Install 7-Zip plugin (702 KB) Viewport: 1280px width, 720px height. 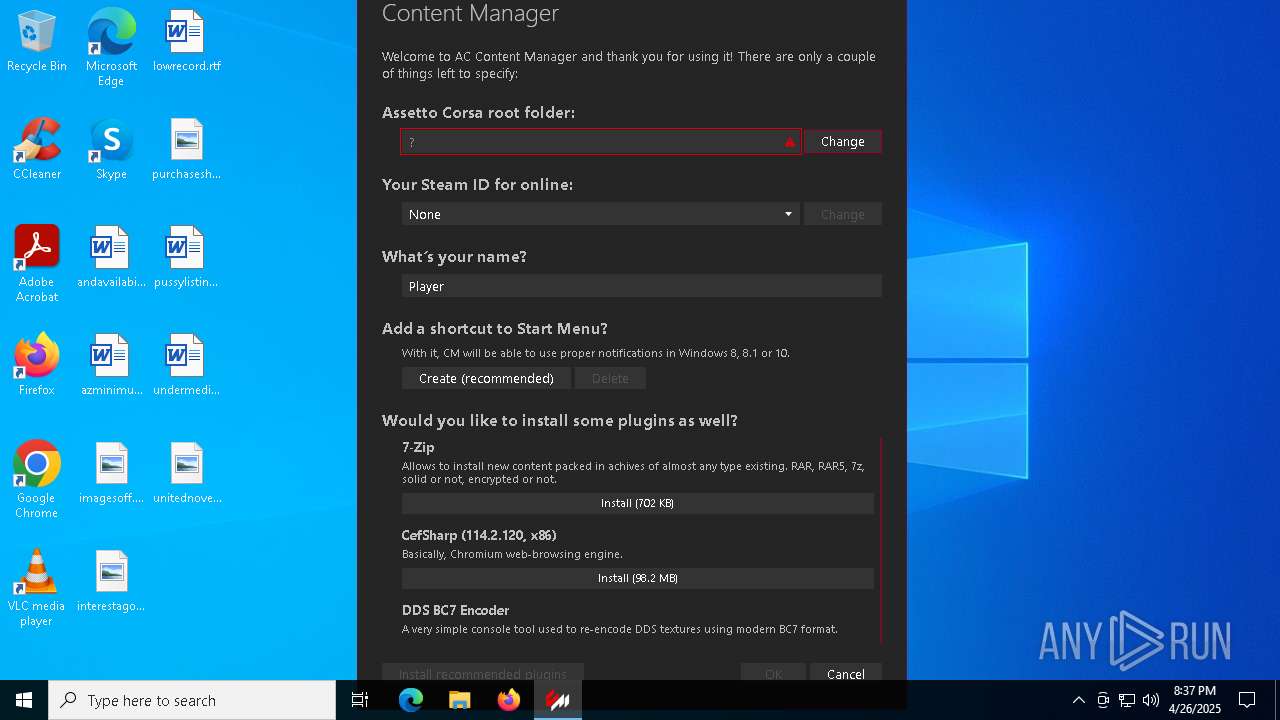(637, 503)
